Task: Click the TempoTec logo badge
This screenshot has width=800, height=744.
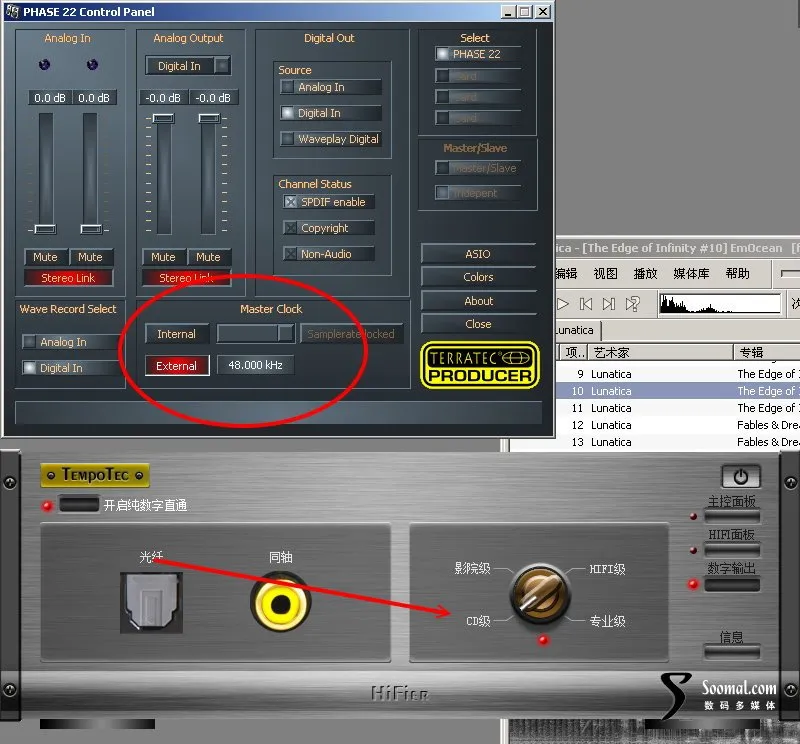Action: (95, 475)
